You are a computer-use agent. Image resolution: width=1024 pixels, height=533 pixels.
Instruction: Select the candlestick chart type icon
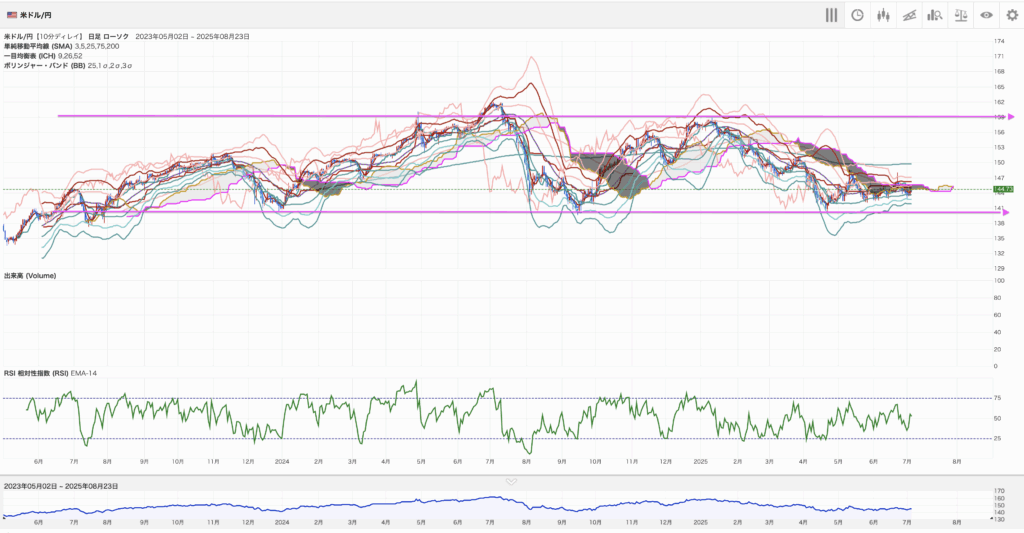coord(883,15)
